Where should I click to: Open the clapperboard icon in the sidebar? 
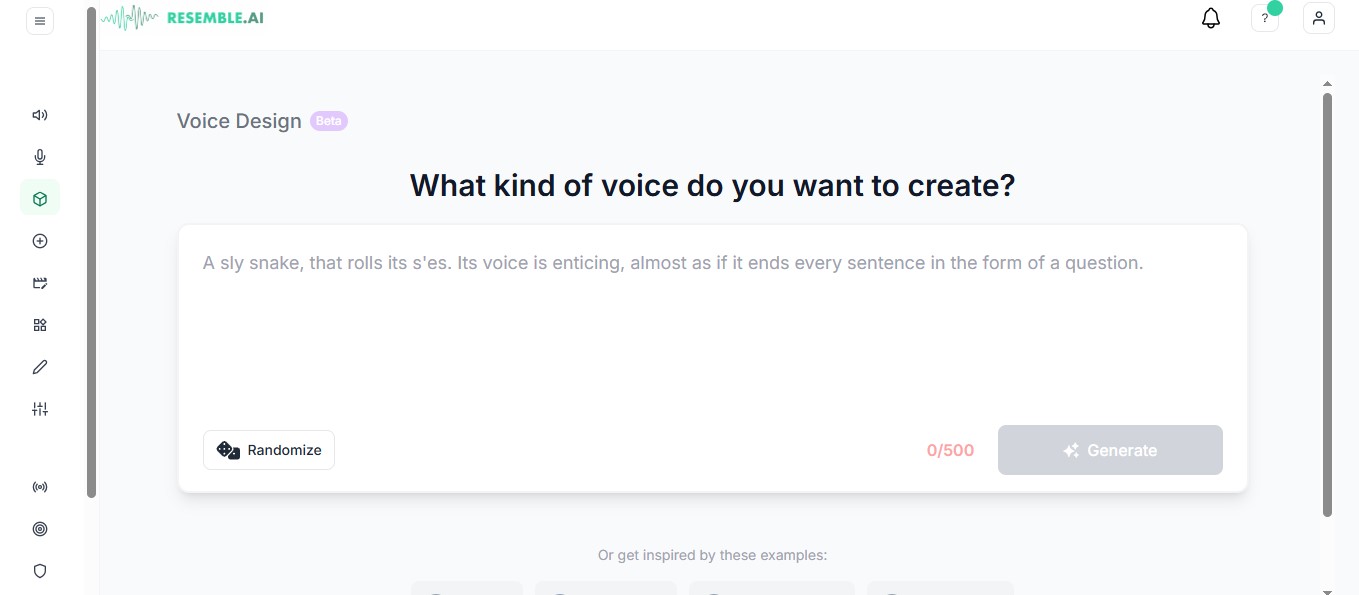(40, 283)
